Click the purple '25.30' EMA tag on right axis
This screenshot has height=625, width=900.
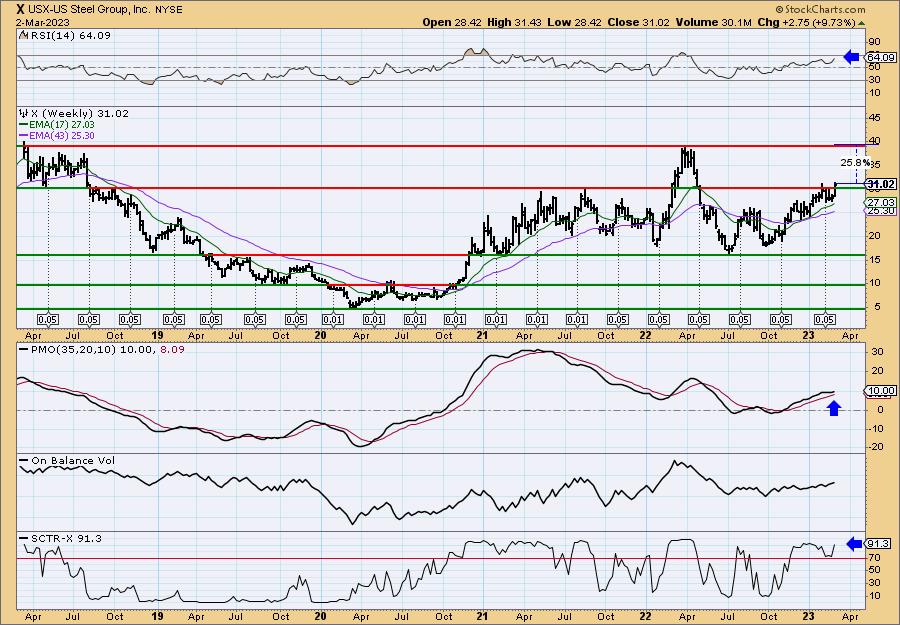click(880, 211)
